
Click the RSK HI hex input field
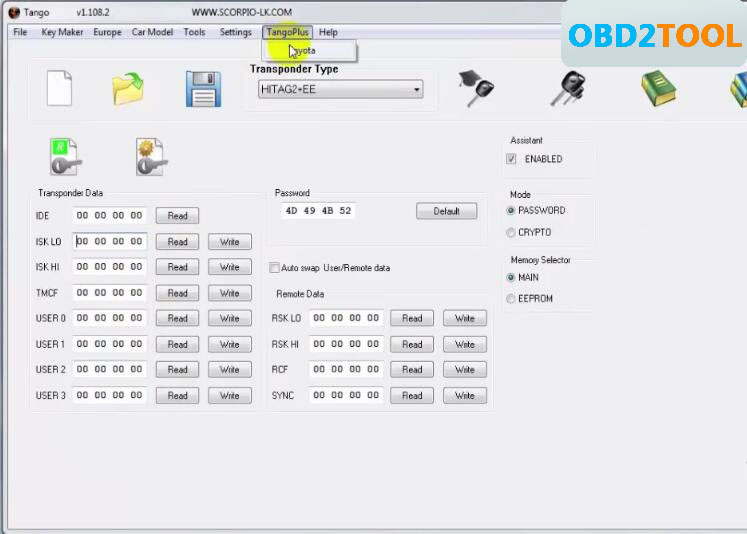346,344
